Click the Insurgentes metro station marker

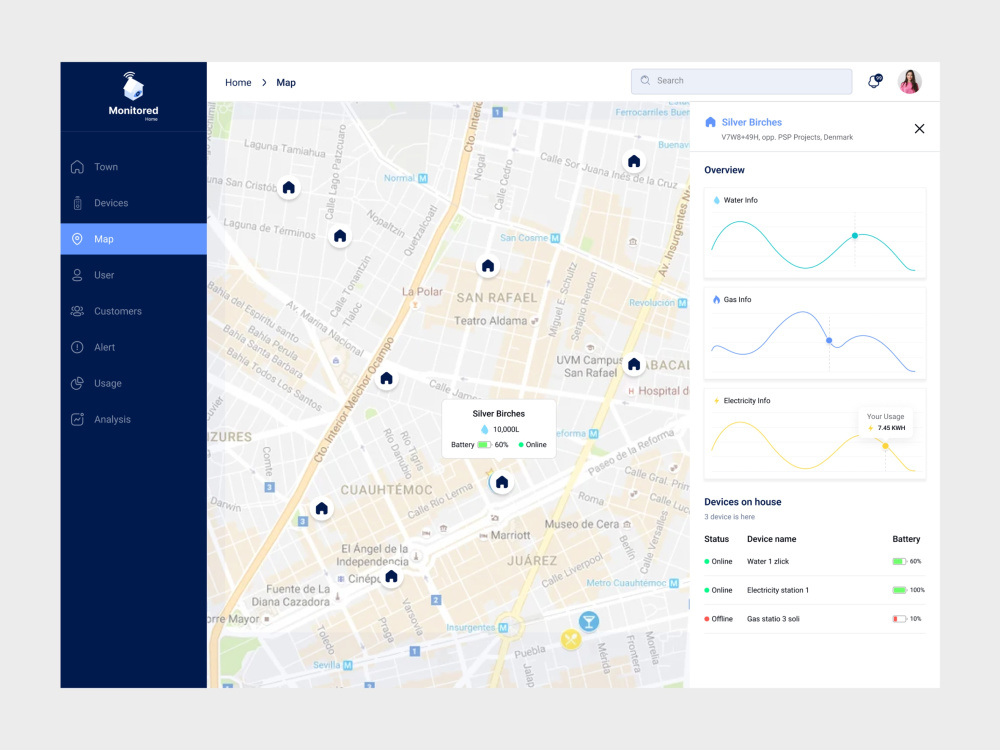point(503,628)
